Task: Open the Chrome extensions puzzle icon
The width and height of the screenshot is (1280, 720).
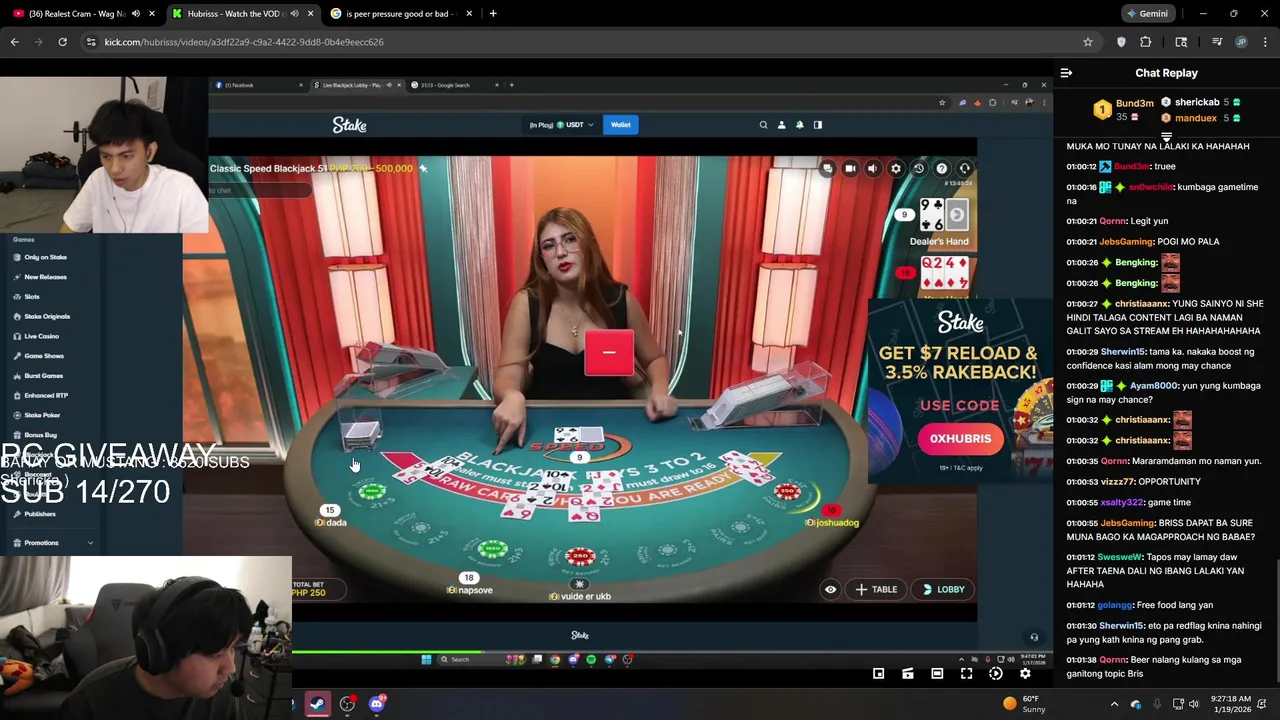Action: tap(1146, 42)
